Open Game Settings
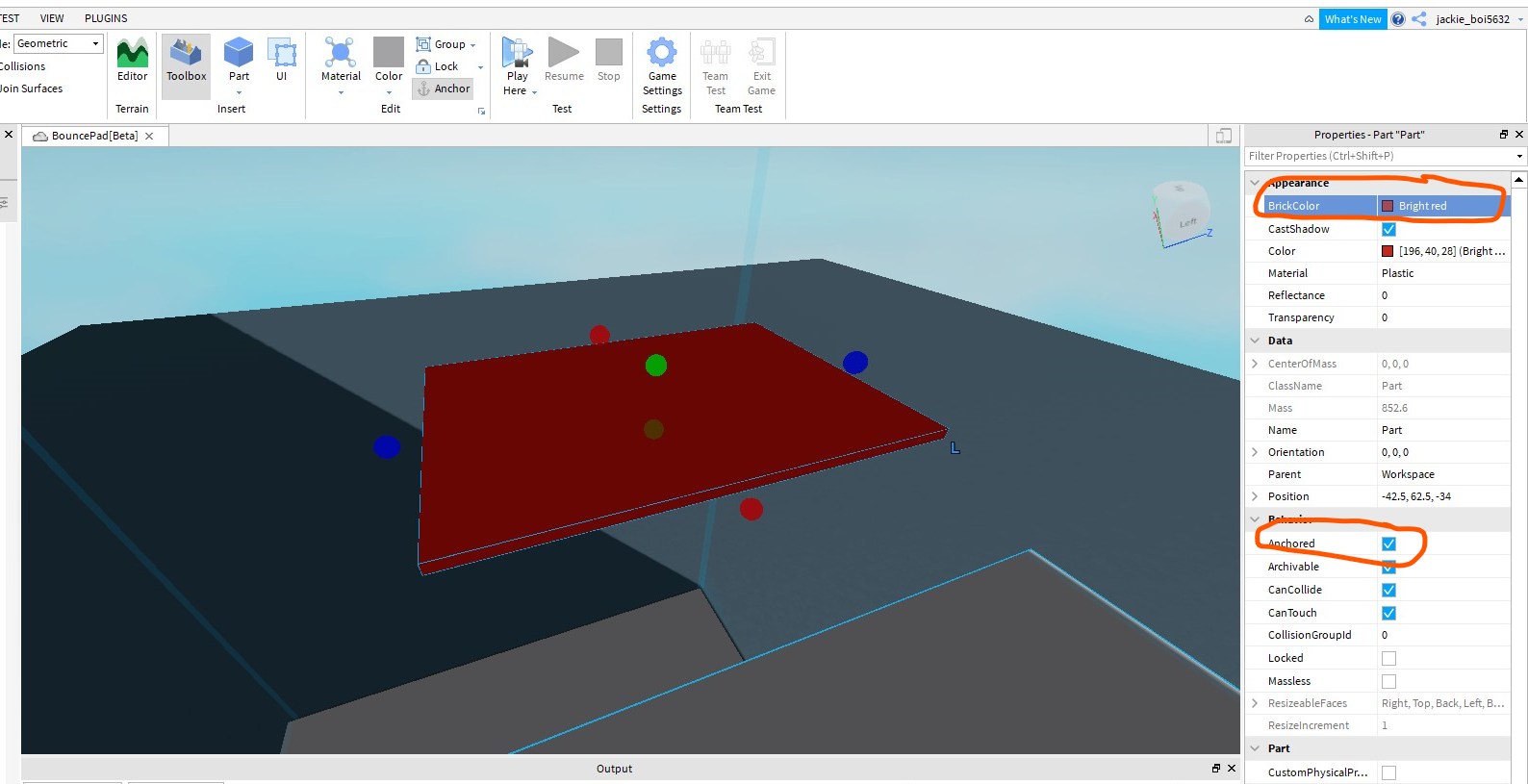Image resolution: width=1528 pixels, height=784 pixels. tap(662, 65)
